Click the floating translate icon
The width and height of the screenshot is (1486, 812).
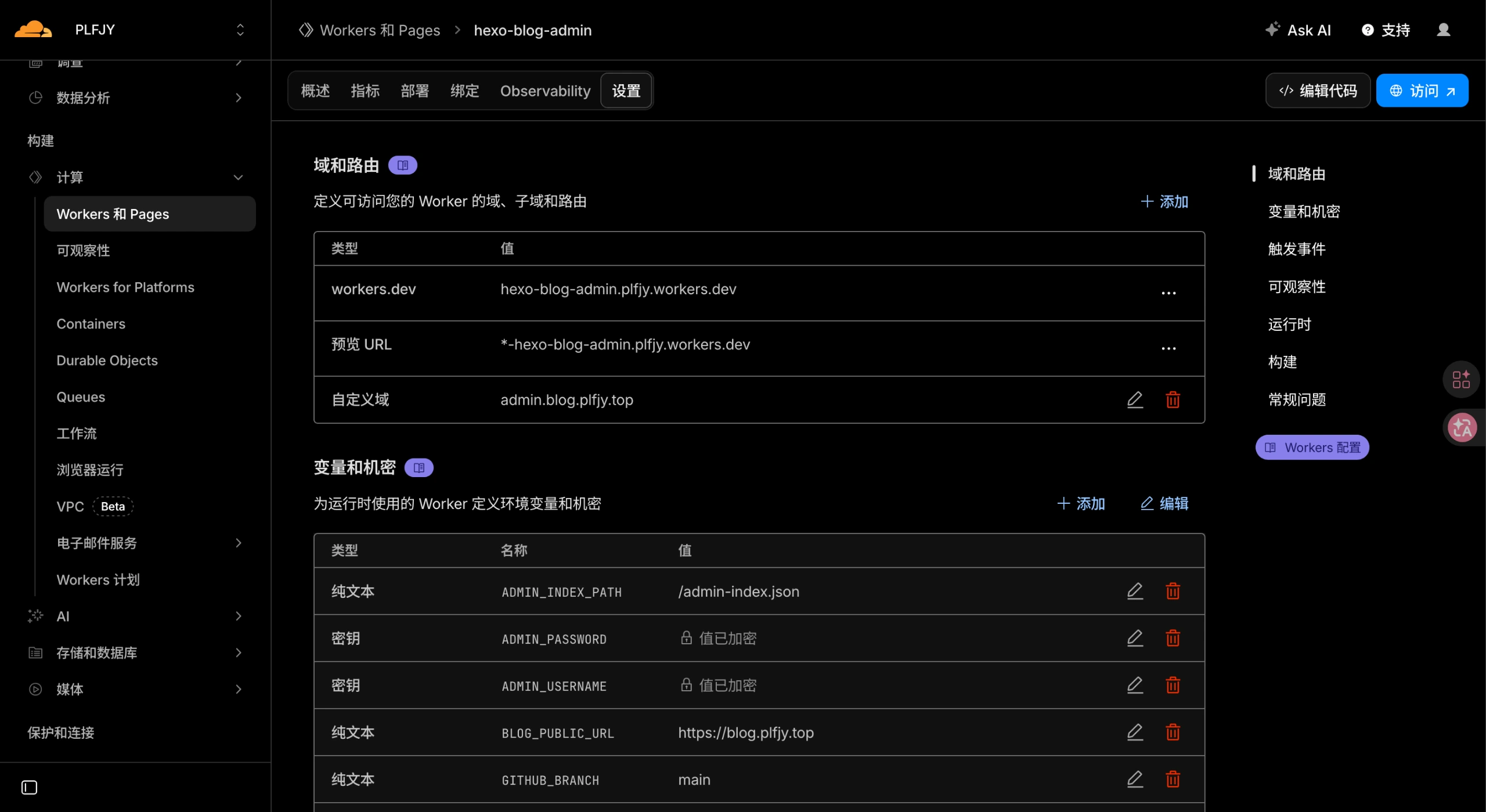coord(1462,428)
